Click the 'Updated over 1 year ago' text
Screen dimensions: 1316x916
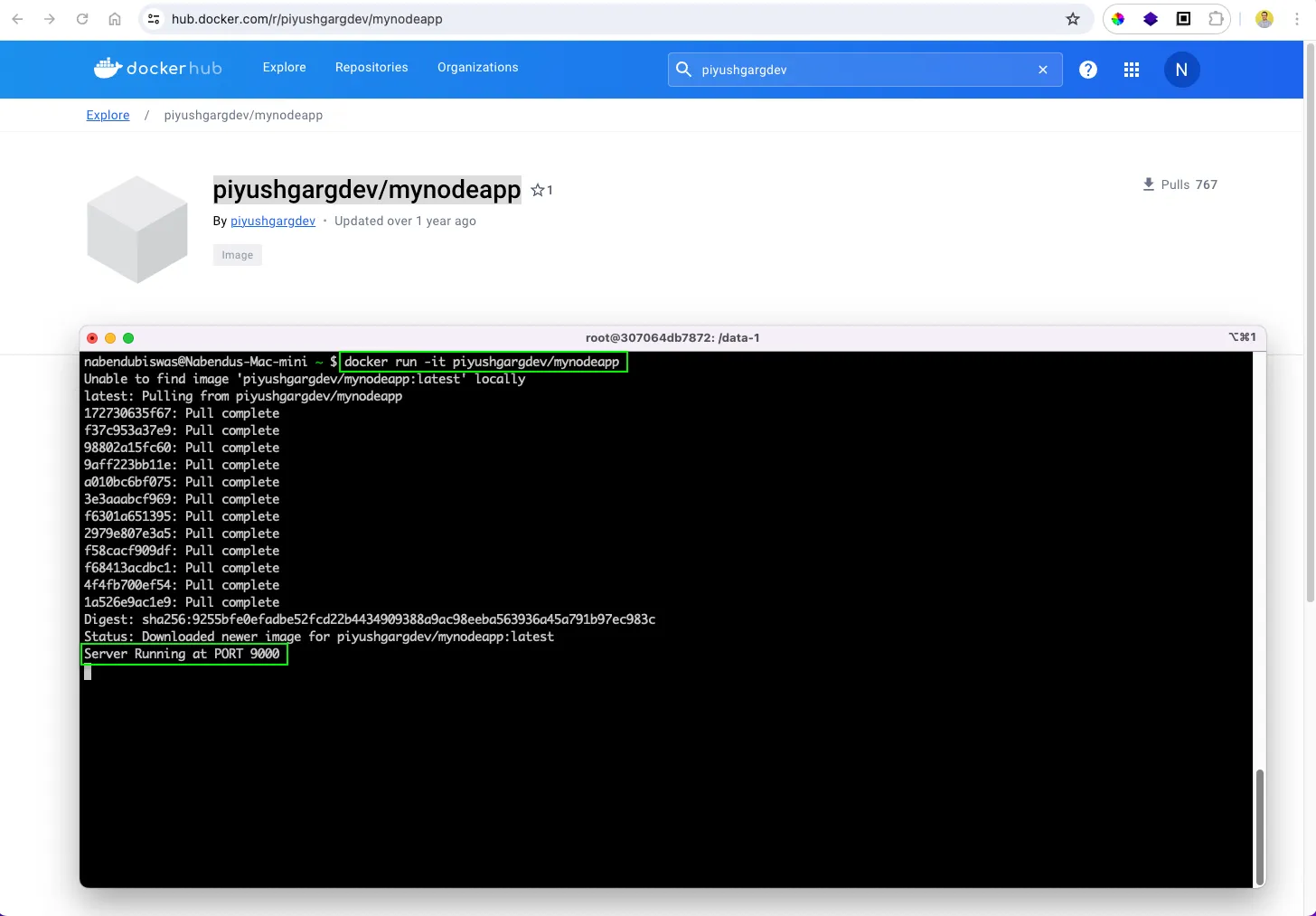point(405,221)
